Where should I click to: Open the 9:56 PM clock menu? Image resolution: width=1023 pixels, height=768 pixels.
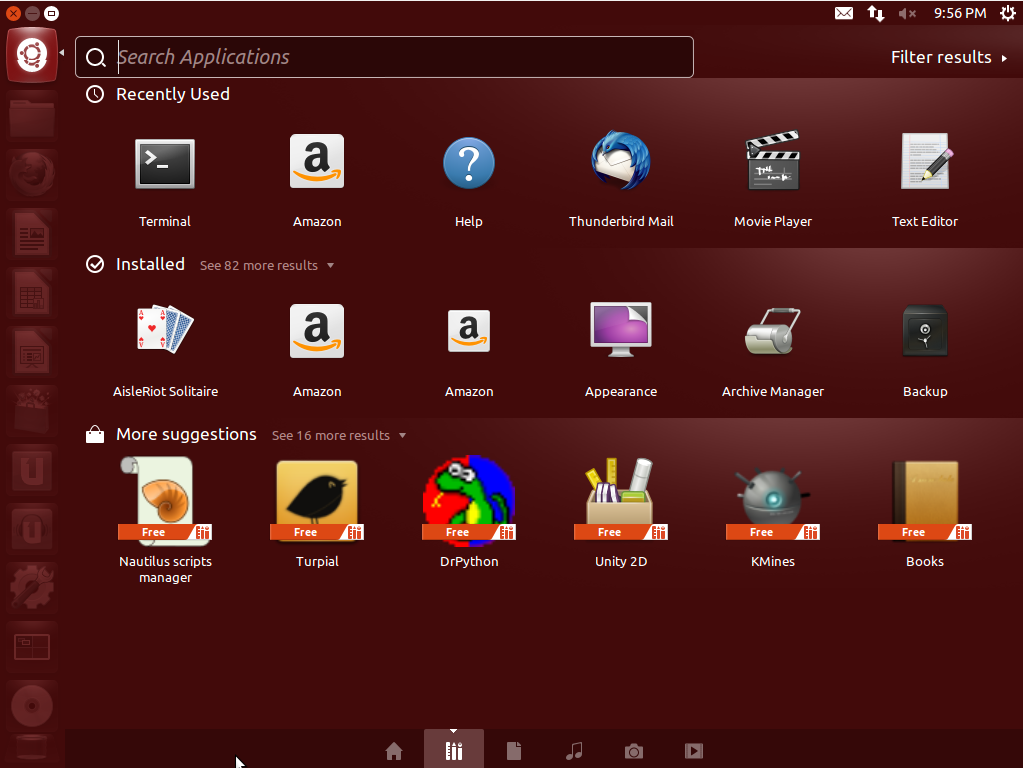pos(960,13)
